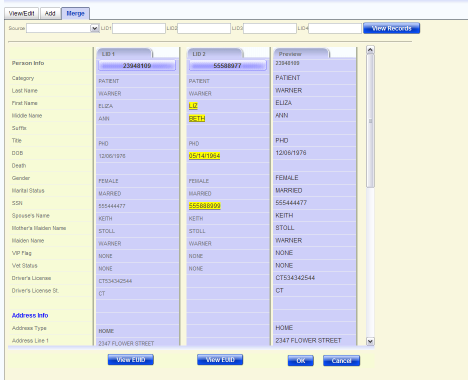This screenshot has width=468, height=380.
Task: Open the Add tab
Action: [50, 13]
